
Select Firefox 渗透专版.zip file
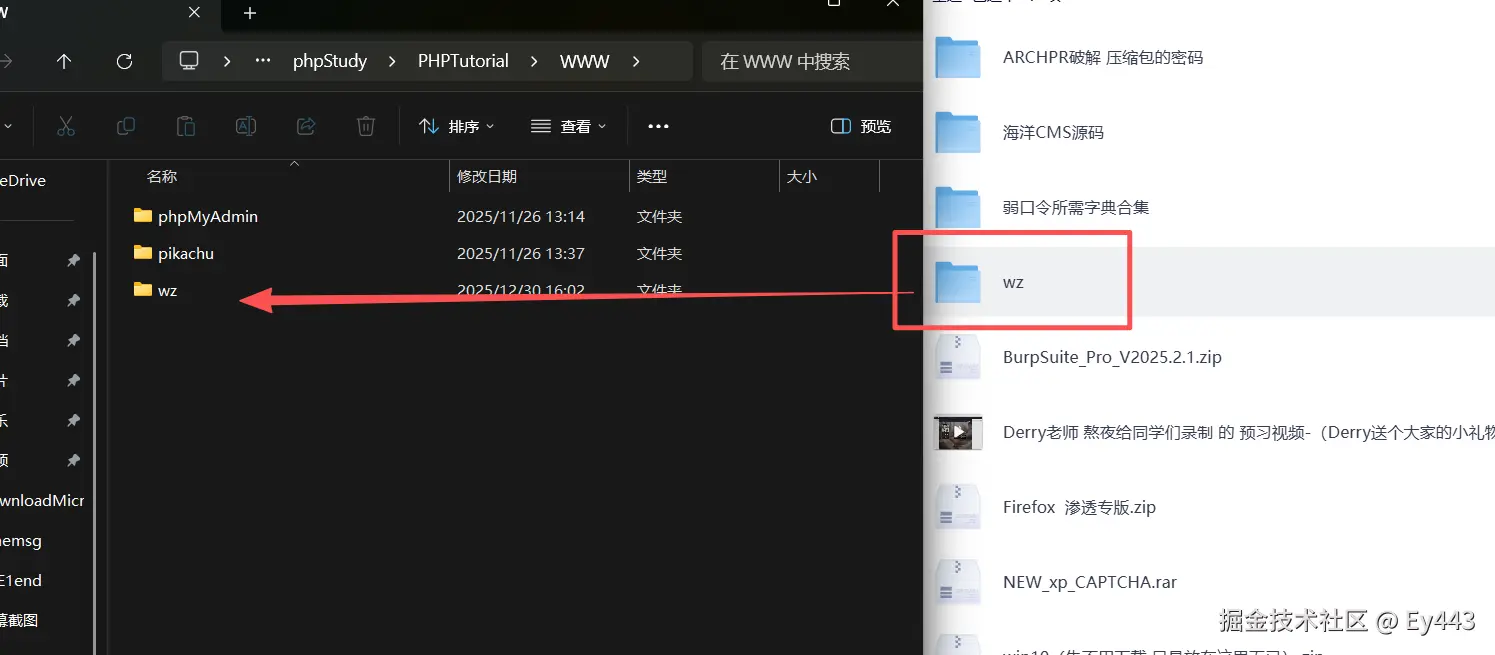(1079, 508)
